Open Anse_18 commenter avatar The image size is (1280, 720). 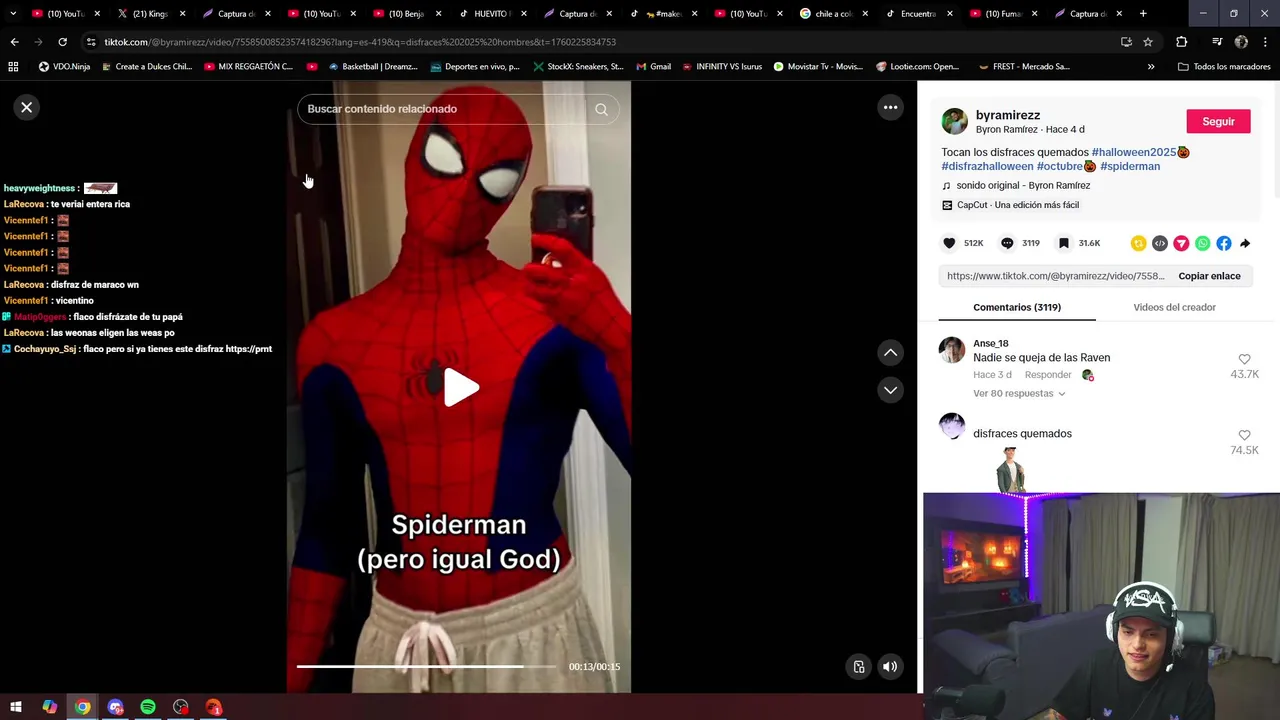point(952,349)
